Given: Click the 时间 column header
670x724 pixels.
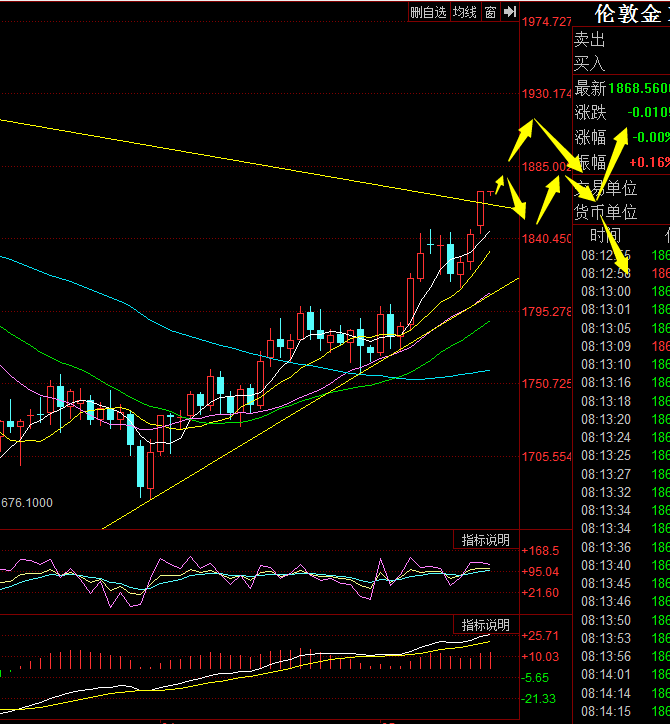Looking at the screenshot, I should click(x=605, y=236).
